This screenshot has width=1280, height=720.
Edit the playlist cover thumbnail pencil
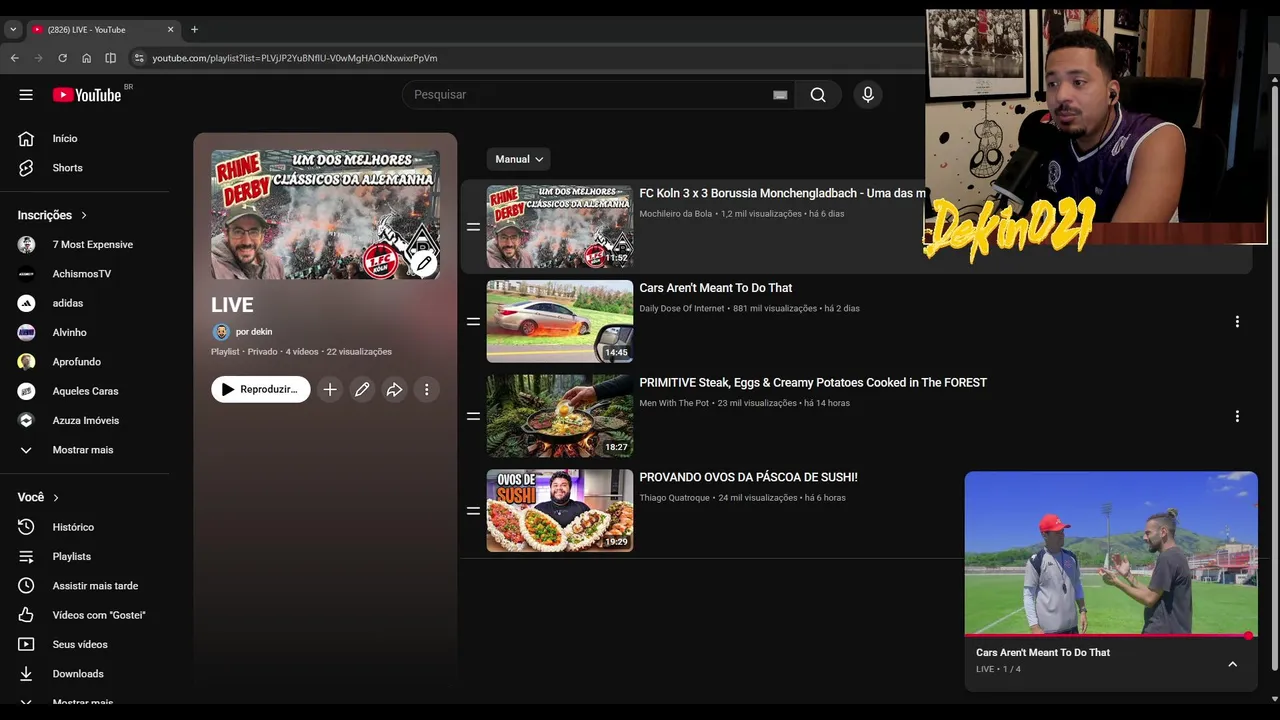point(424,263)
